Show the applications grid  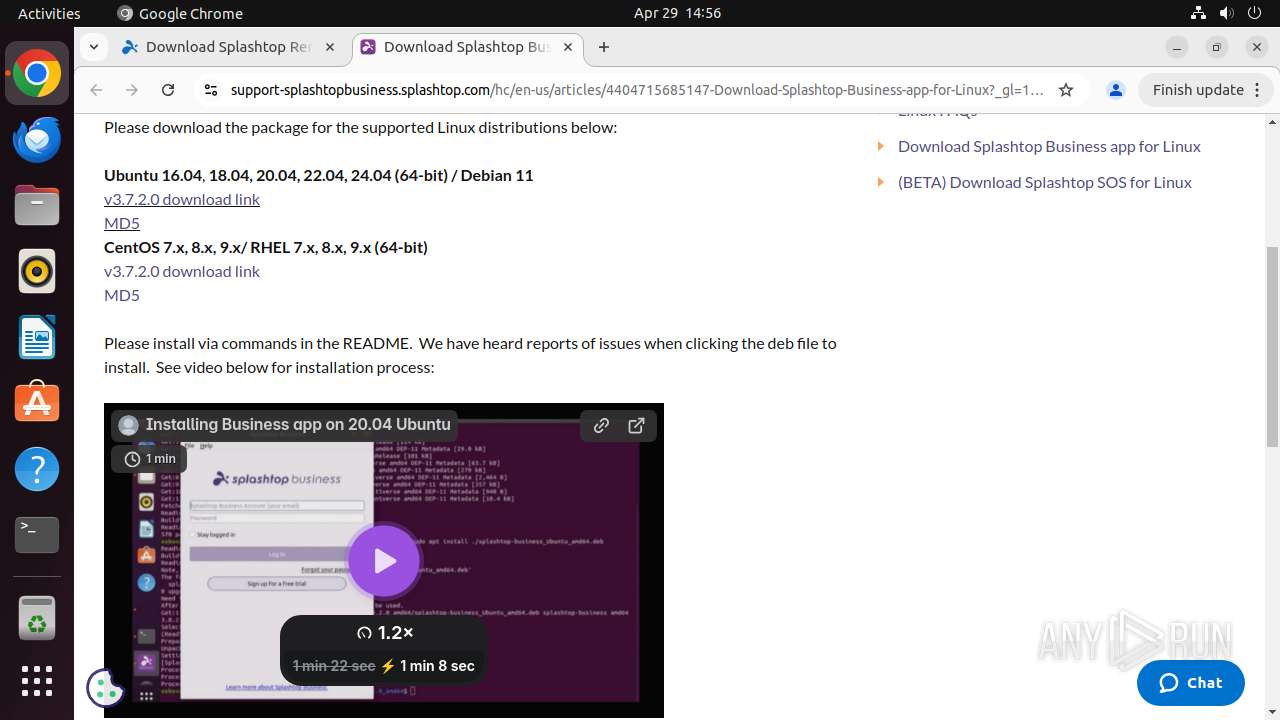pyautogui.click(x=37, y=681)
